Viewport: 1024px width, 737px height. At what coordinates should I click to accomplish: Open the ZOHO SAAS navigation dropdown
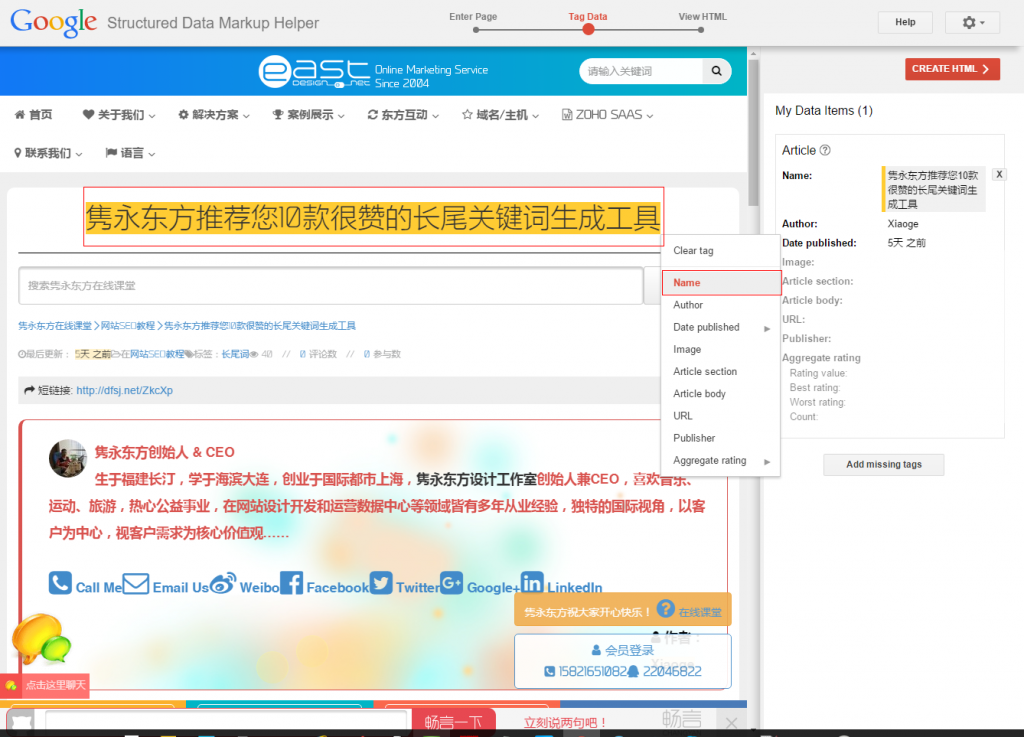[x=607, y=115]
